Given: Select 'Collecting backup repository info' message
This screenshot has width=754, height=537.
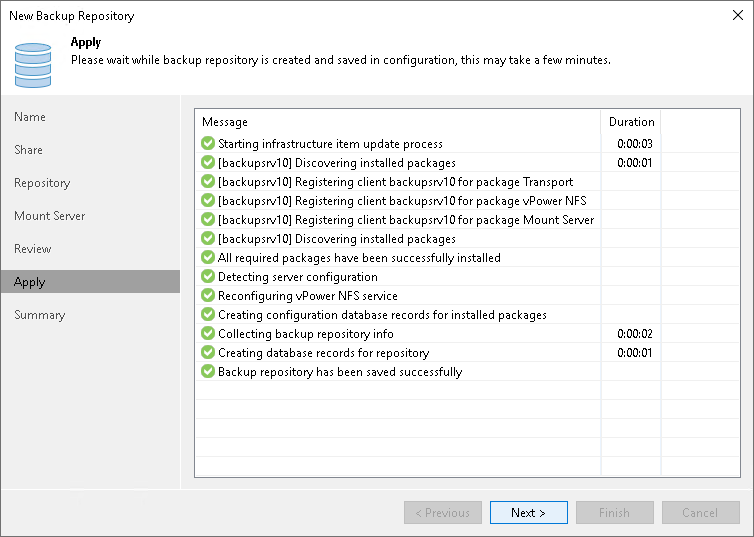Looking at the screenshot, I should 306,334.
